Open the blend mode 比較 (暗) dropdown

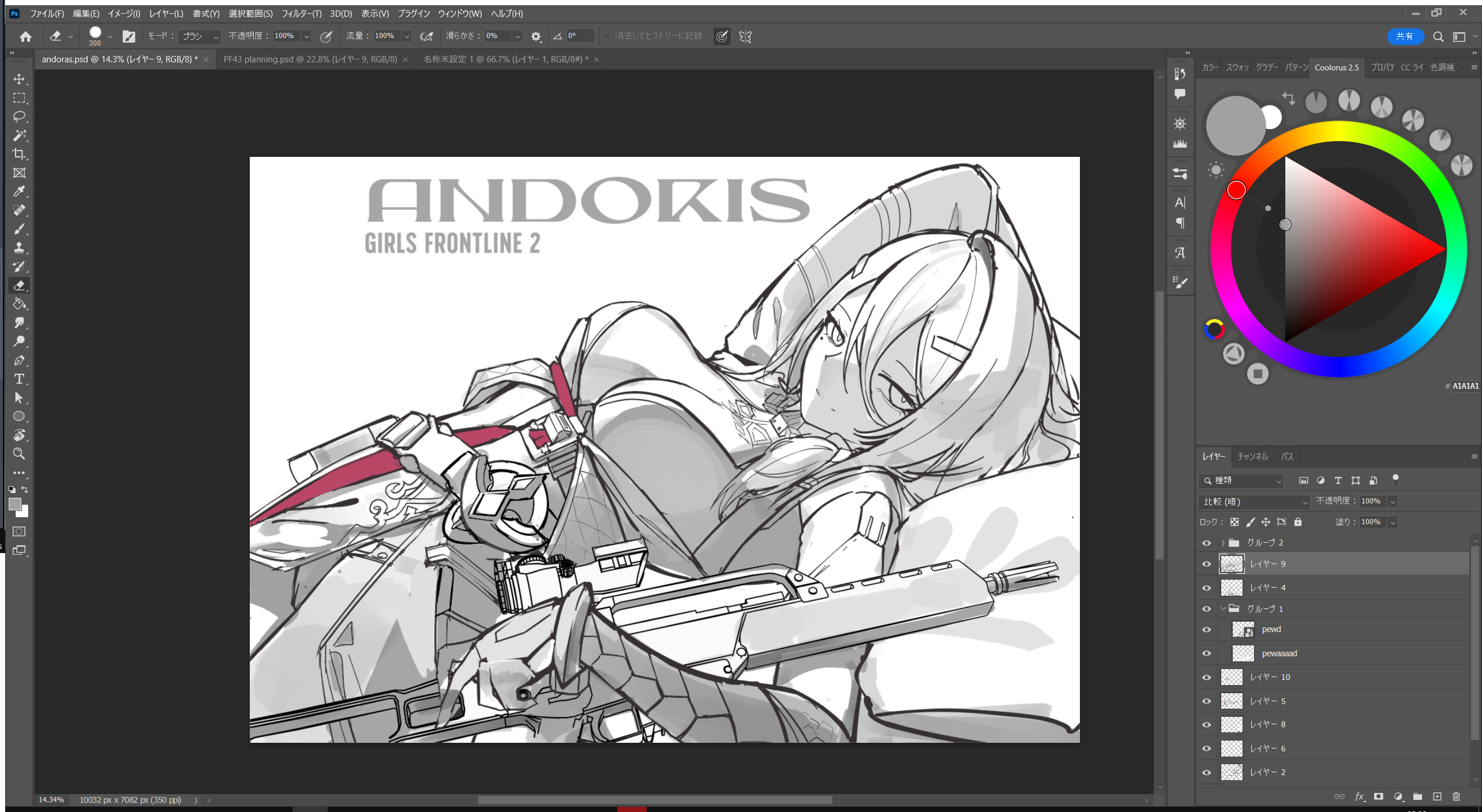tap(1254, 502)
